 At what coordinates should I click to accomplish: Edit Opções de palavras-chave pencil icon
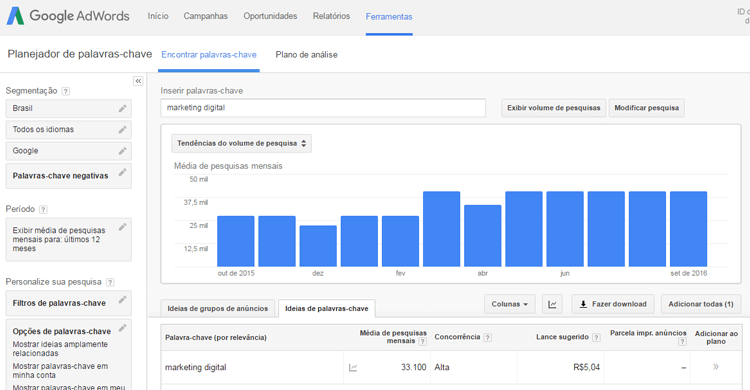(122, 327)
